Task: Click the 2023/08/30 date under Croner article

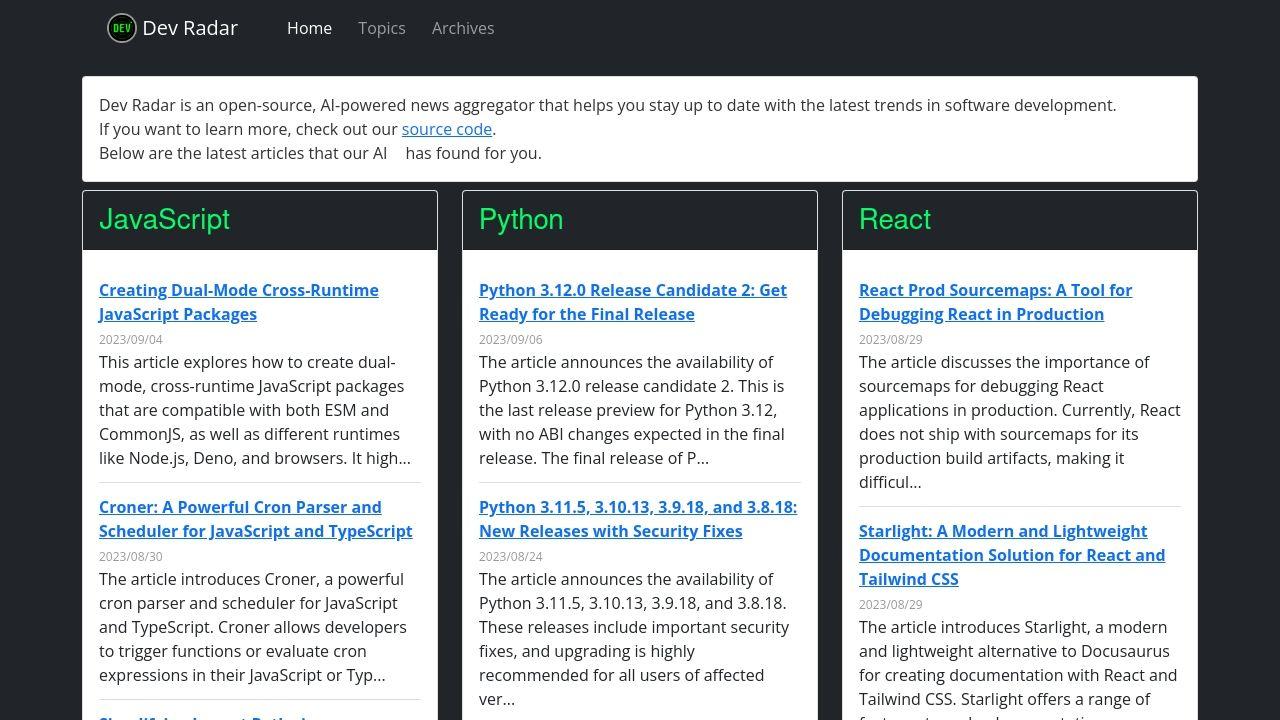Action: click(x=131, y=557)
